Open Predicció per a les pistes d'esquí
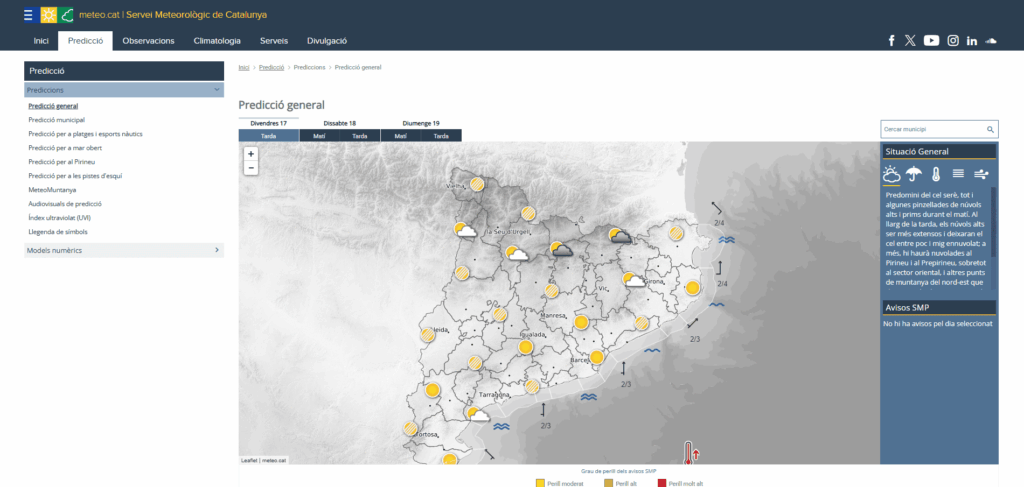Viewport: 1024px width, 487px height. (75, 176)
